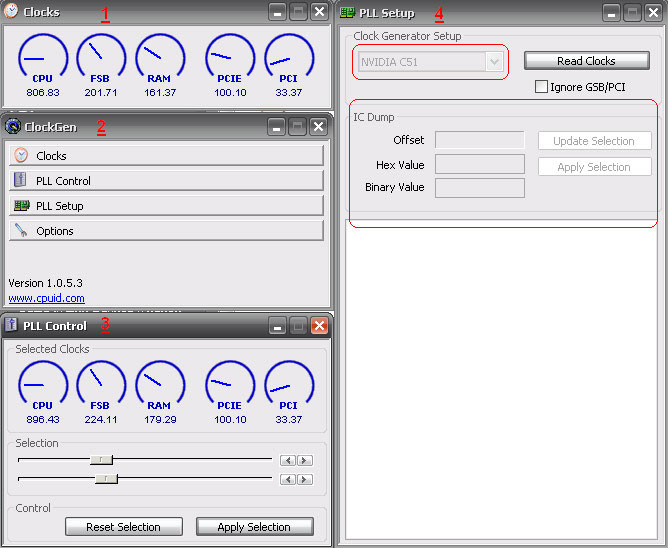The height and width of the screenshot is (548, 668).
Task: Click the Hex Value input field
Action: pos(480,164)
